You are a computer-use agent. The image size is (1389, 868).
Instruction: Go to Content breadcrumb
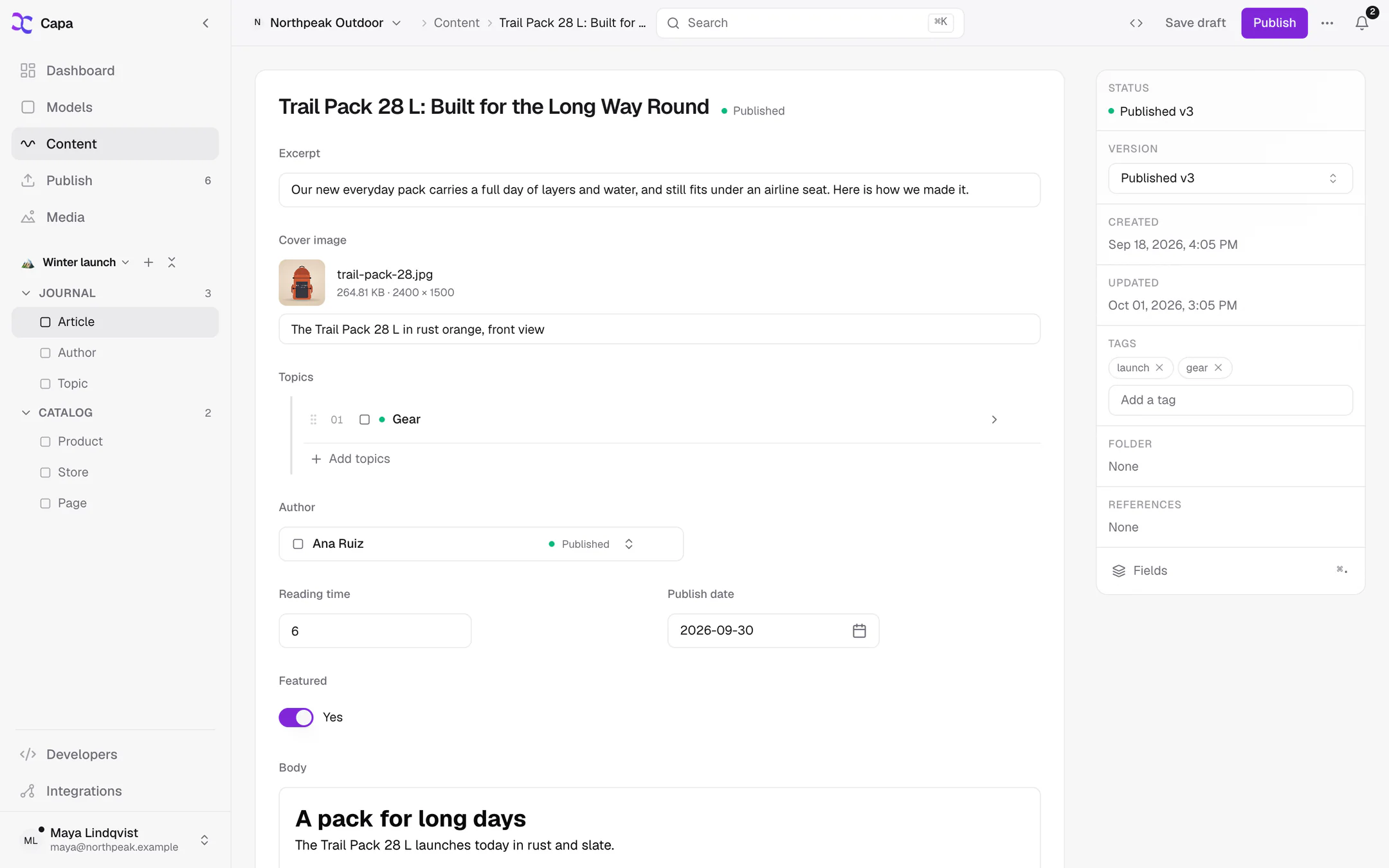tap(457, 23)
